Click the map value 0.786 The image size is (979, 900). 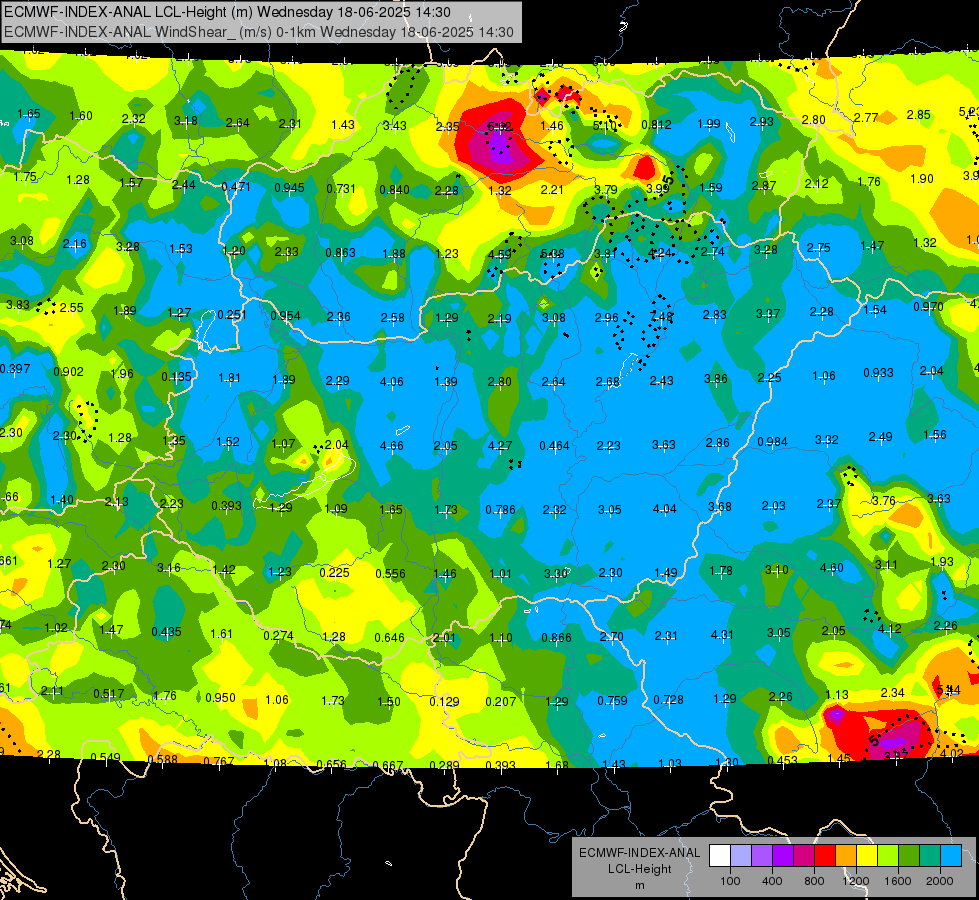coord(501,510)
